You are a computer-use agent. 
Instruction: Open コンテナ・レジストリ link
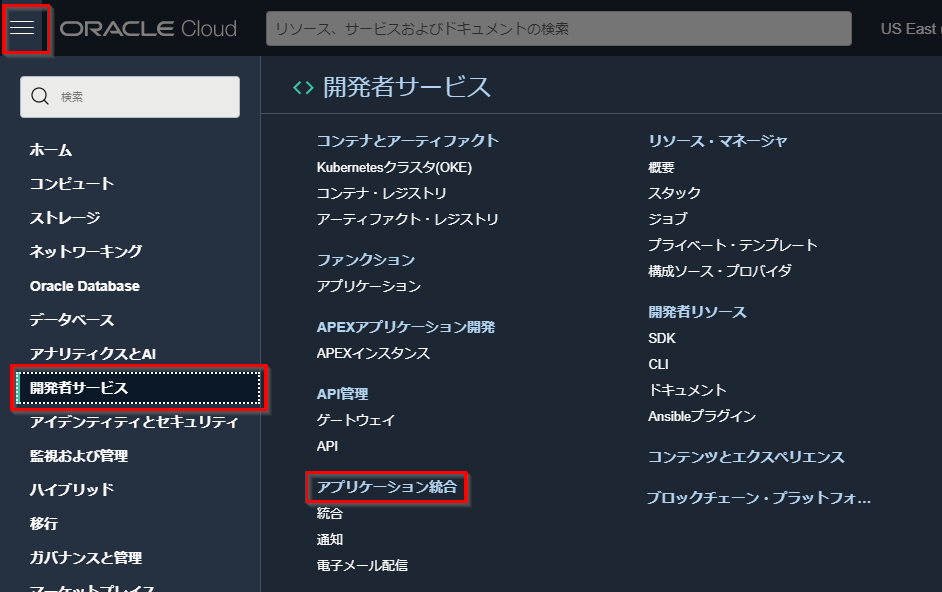(x=381, y=193)
